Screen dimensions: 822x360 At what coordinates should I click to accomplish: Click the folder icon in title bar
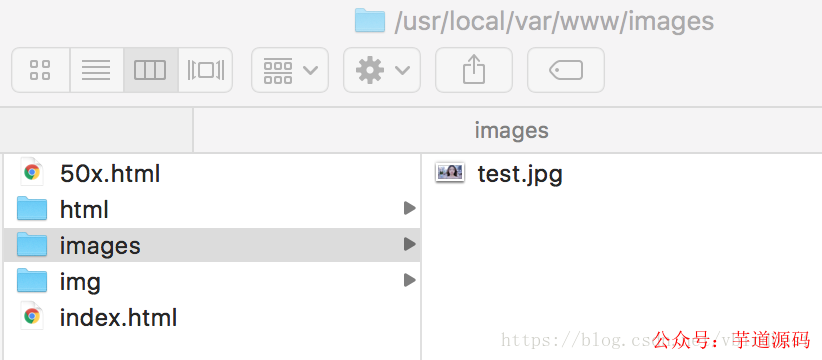370,20
